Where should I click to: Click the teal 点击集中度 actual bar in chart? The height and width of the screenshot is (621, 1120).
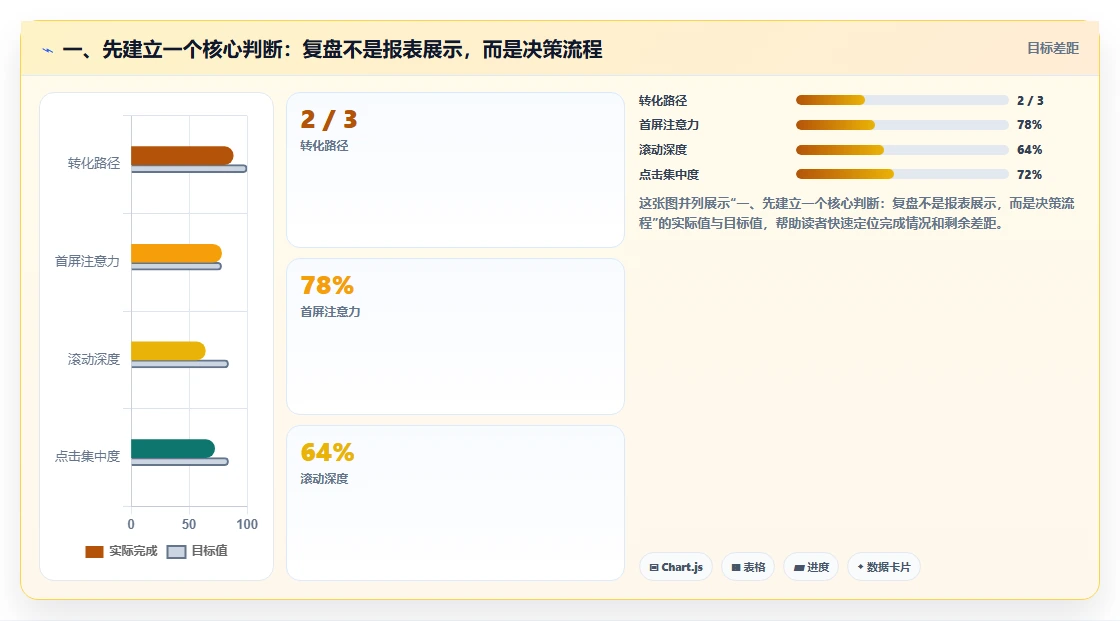(x=173, y=448)
